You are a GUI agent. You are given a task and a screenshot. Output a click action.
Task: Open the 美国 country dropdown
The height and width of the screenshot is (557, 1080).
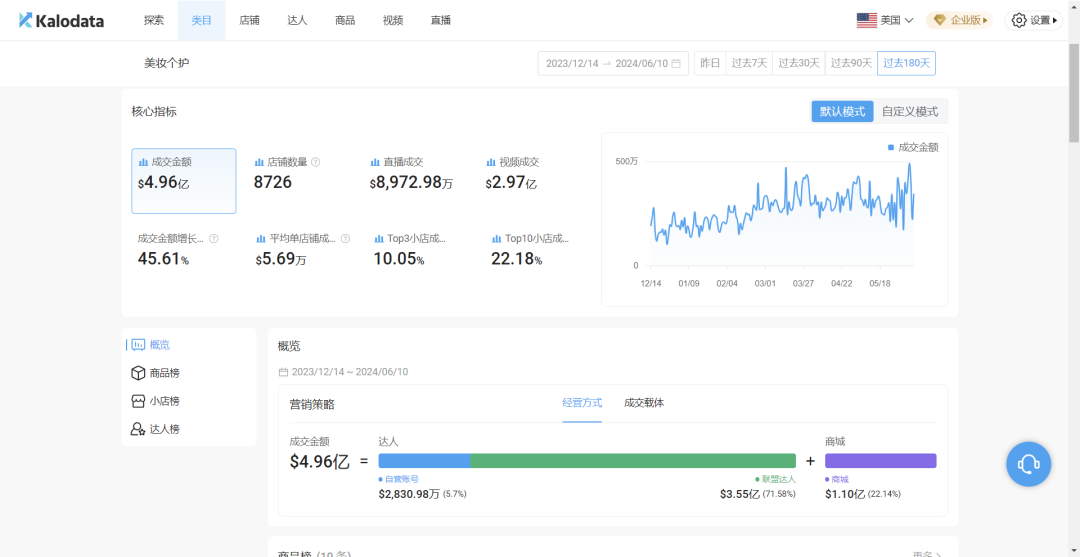coord(885,20)
